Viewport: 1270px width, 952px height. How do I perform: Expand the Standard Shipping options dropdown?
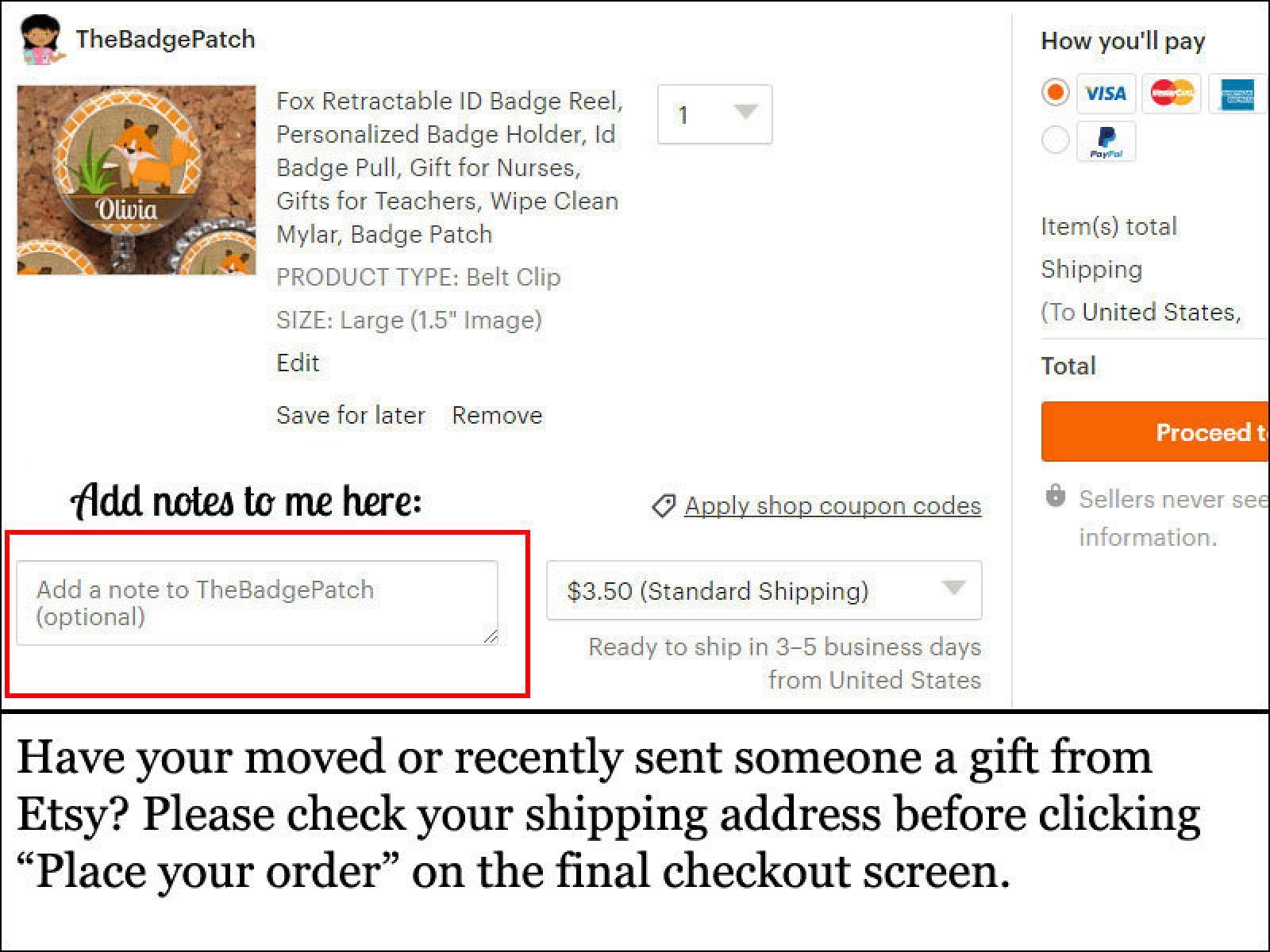[764, 590]
